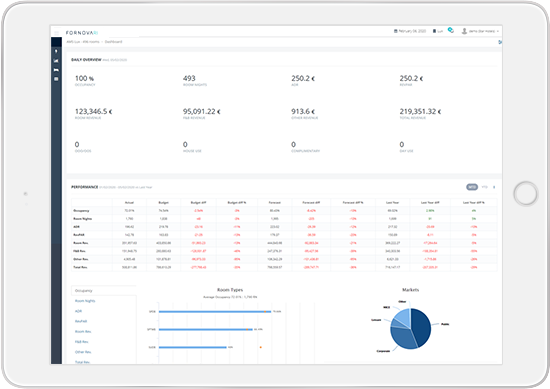This screenshot has width=550, height=389.
Task: Open the February date picker
Action: [410, 31]
